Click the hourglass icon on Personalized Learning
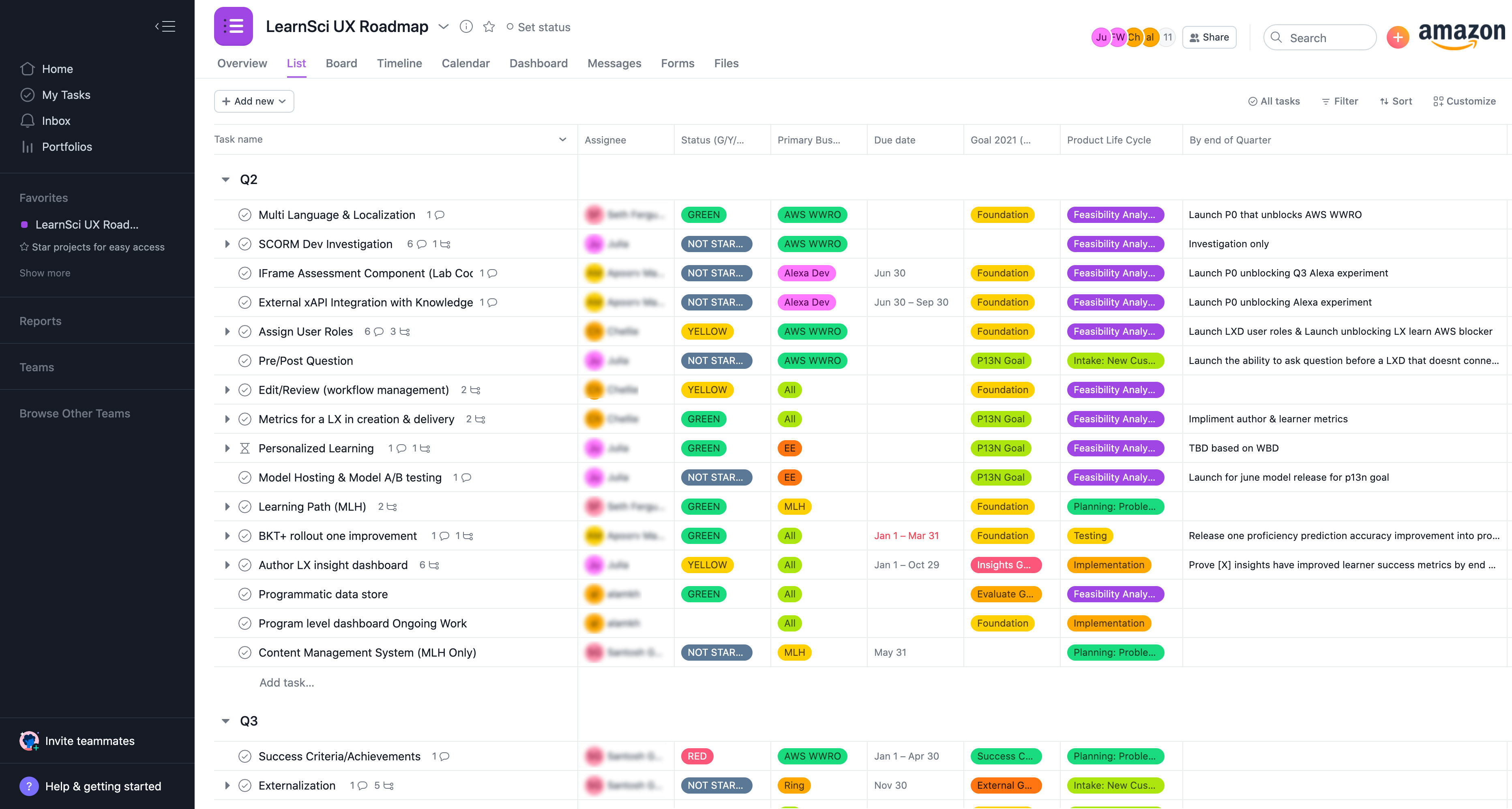The height and width of the screenshot is (809, 1512). (245, 448)
